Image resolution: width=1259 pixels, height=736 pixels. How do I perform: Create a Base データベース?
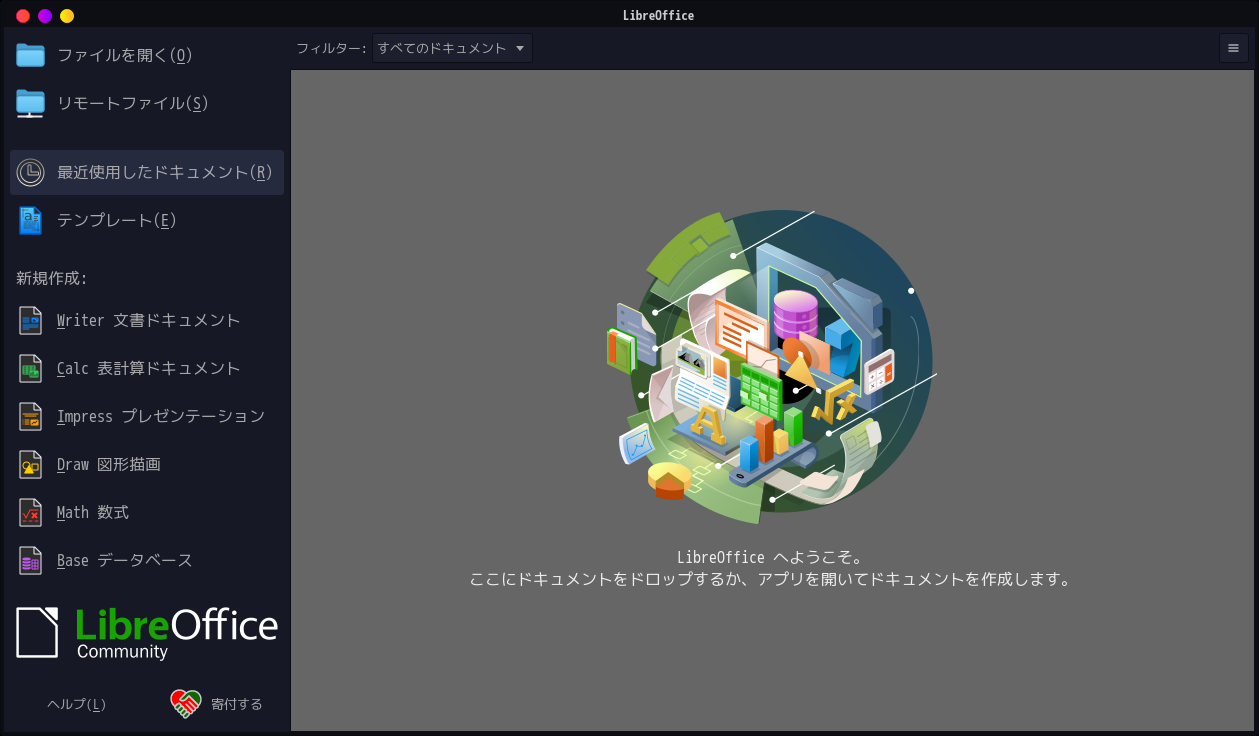147,560
